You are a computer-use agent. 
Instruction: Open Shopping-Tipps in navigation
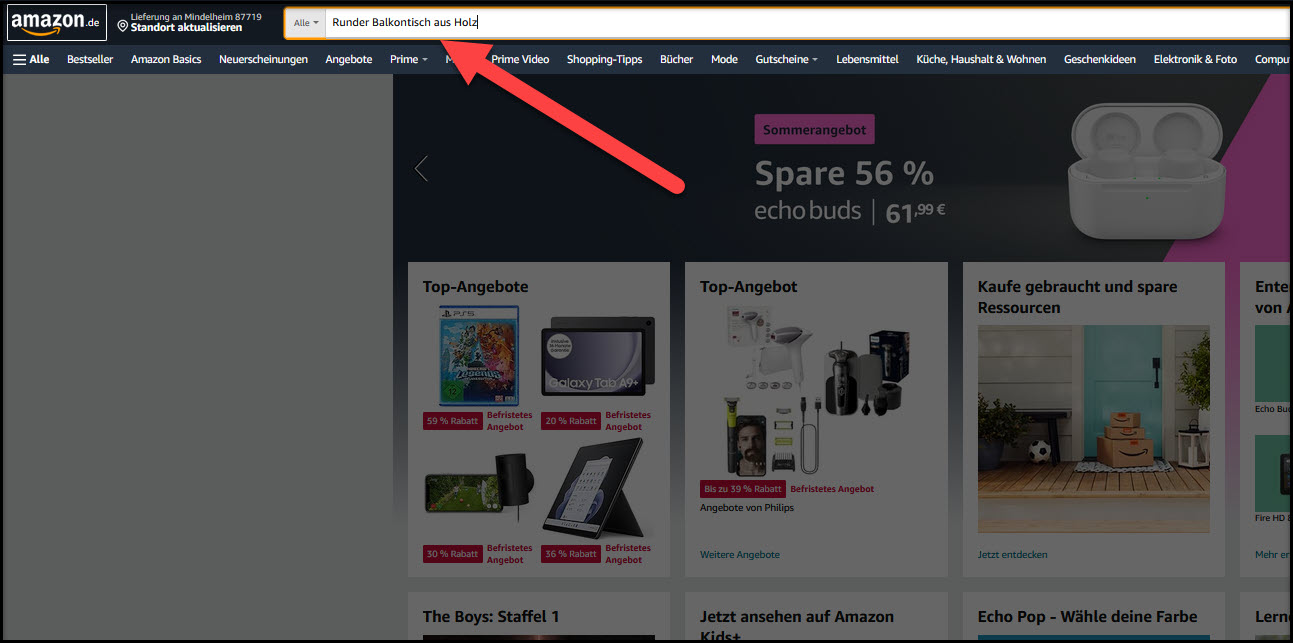[604, 59]
